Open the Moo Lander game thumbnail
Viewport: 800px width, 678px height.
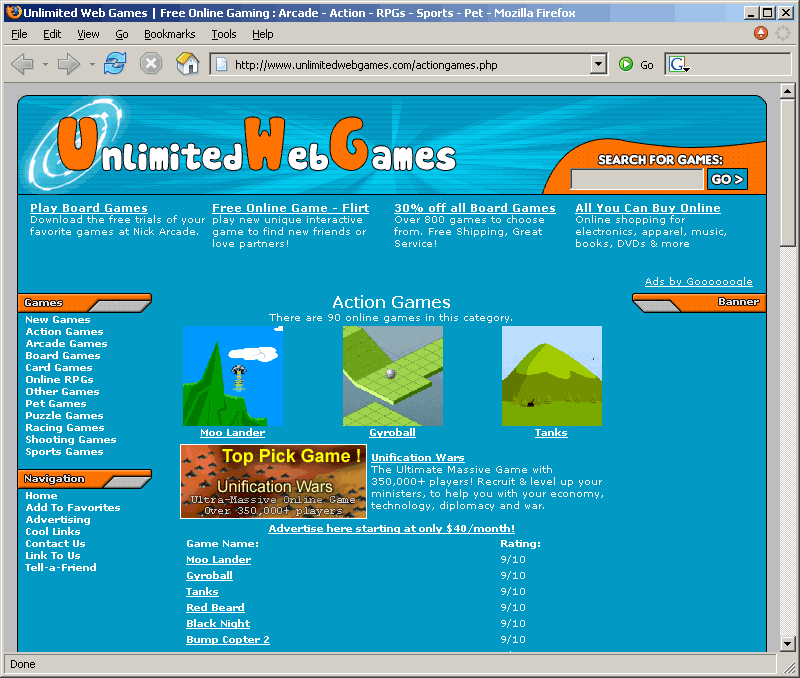(x=232, y=376)
